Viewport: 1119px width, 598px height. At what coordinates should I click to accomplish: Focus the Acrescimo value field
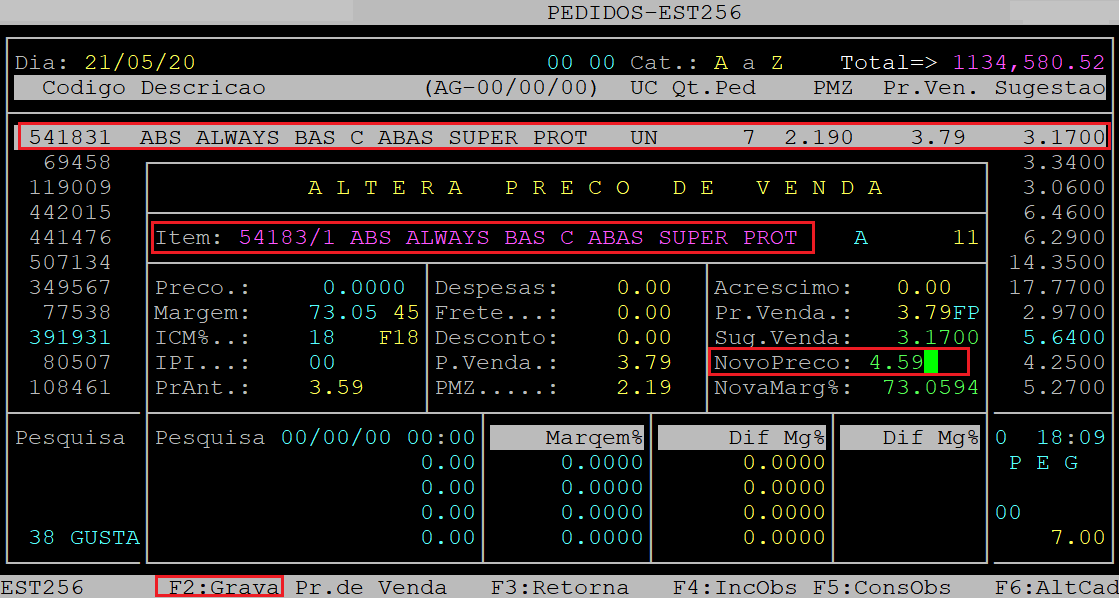tap(923, 288)
